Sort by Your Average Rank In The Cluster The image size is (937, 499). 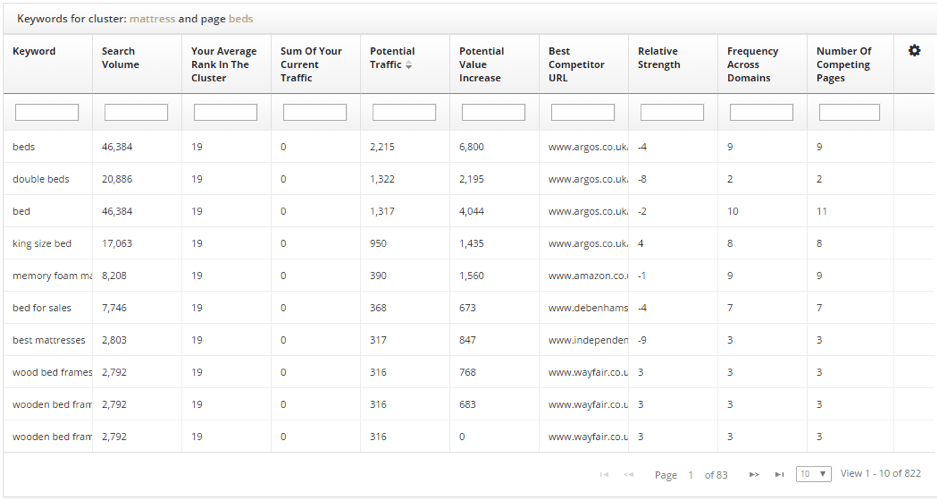point(223,65)
